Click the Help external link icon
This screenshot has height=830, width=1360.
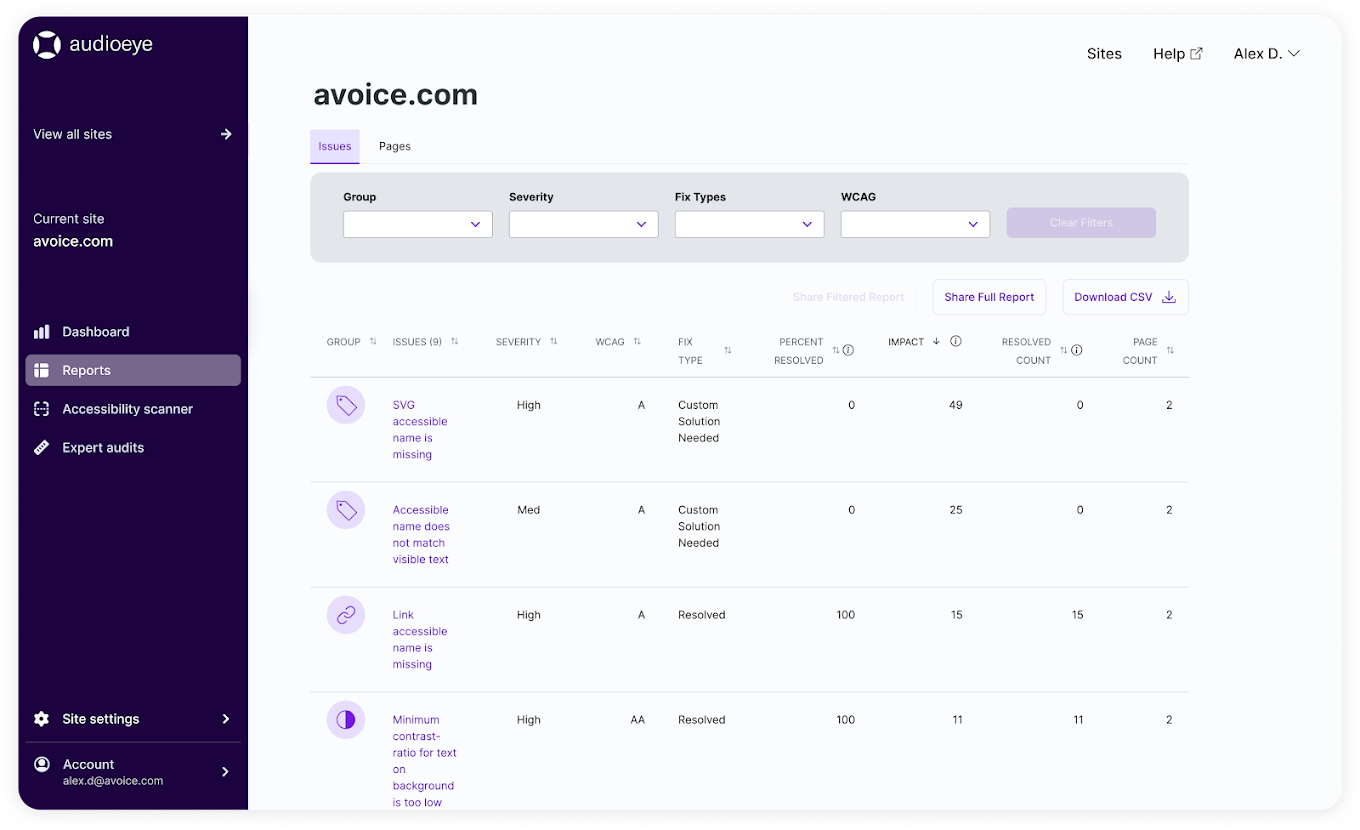[x=1196, y=54]
